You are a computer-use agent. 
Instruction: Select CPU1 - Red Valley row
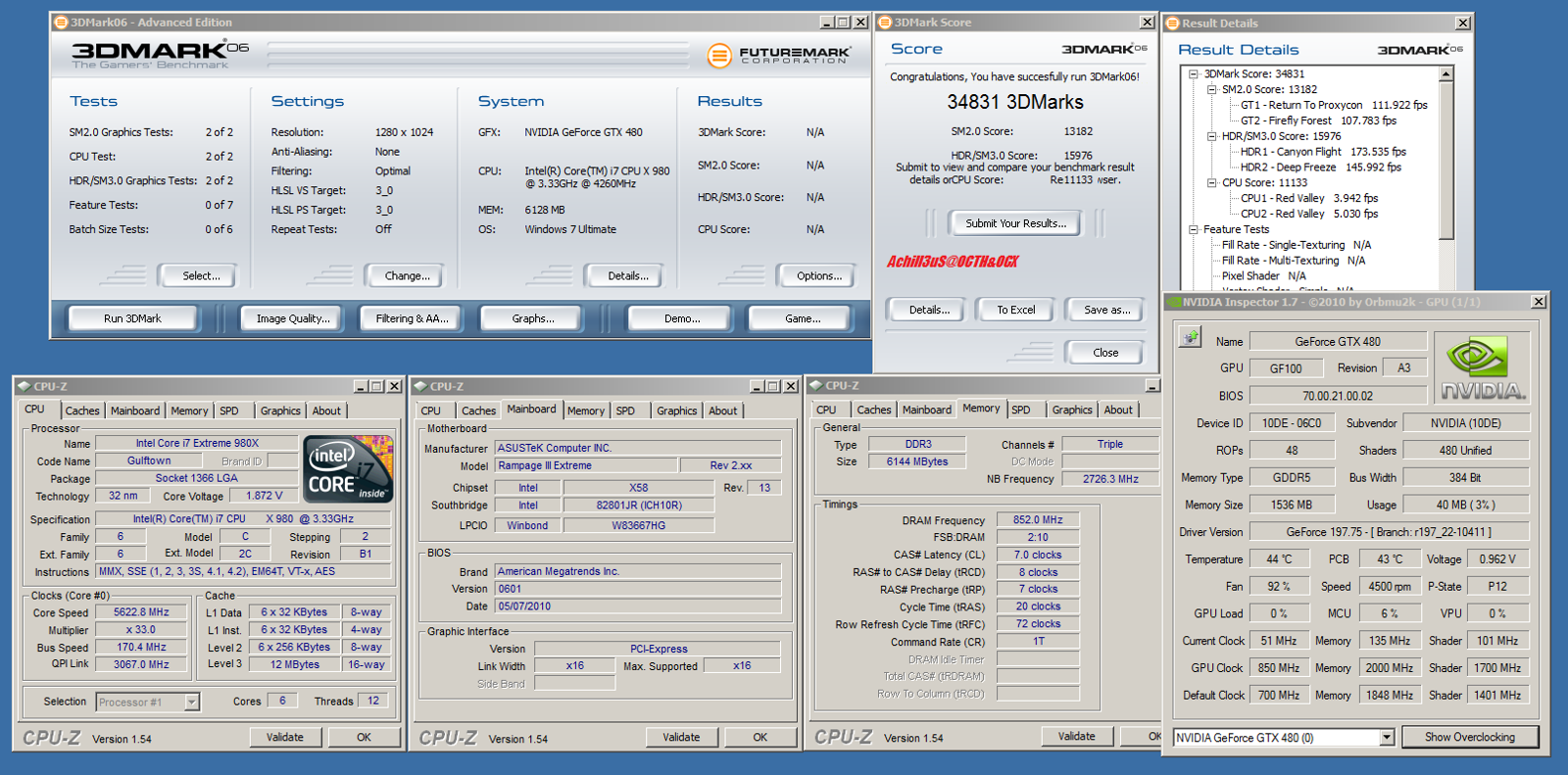pyautogui.click(x=1308, y=198)
